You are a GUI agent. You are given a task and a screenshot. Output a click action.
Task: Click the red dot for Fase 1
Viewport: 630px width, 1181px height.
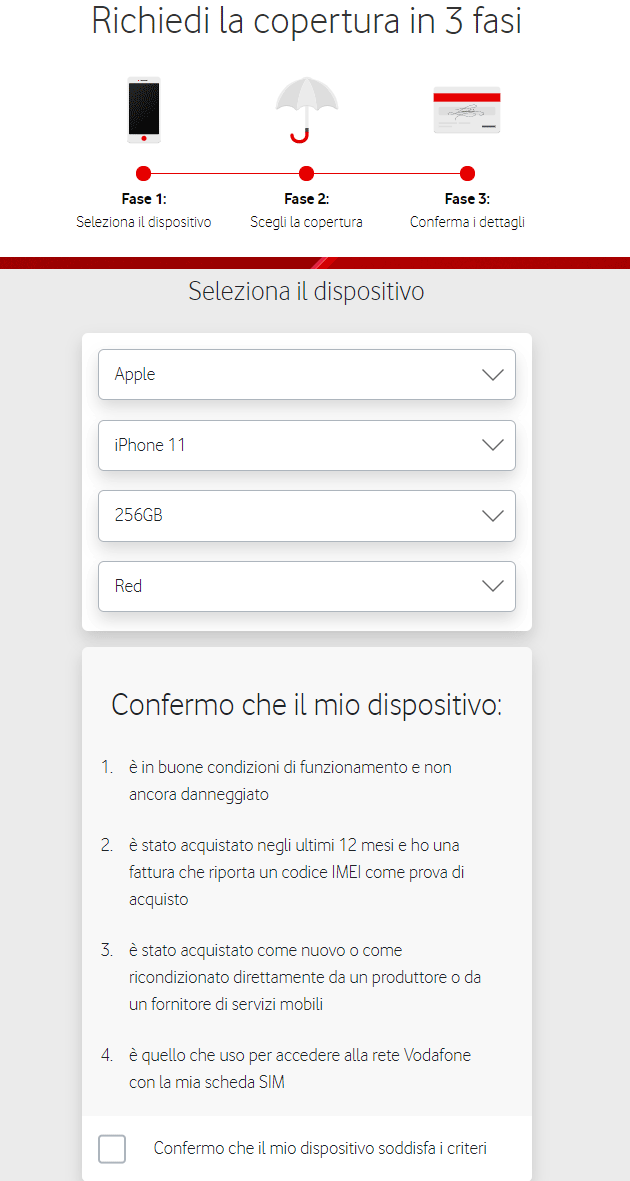pos(143,173)
